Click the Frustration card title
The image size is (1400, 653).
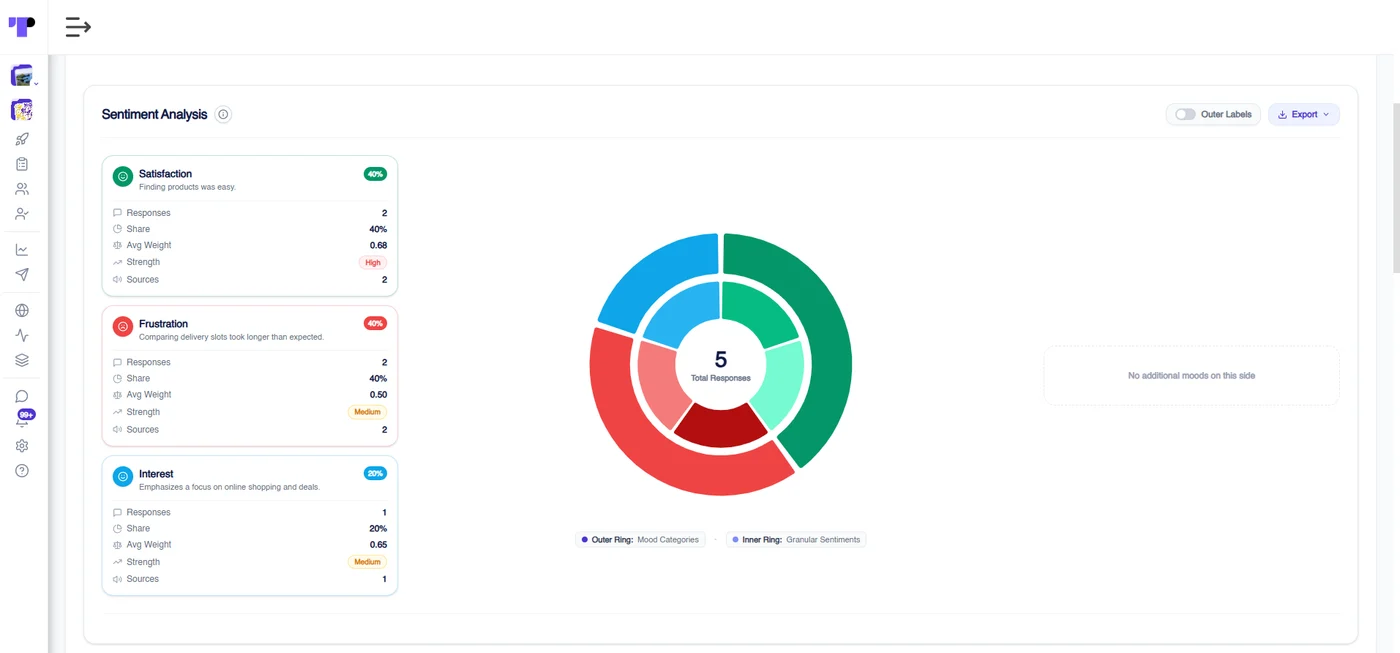(x=163, y=324)
